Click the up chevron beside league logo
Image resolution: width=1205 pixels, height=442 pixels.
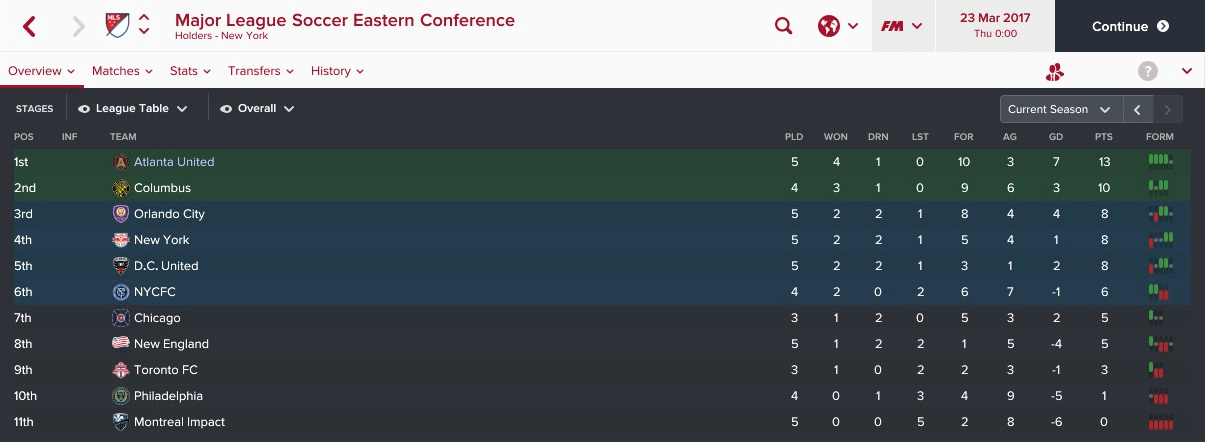click(145, 18)
